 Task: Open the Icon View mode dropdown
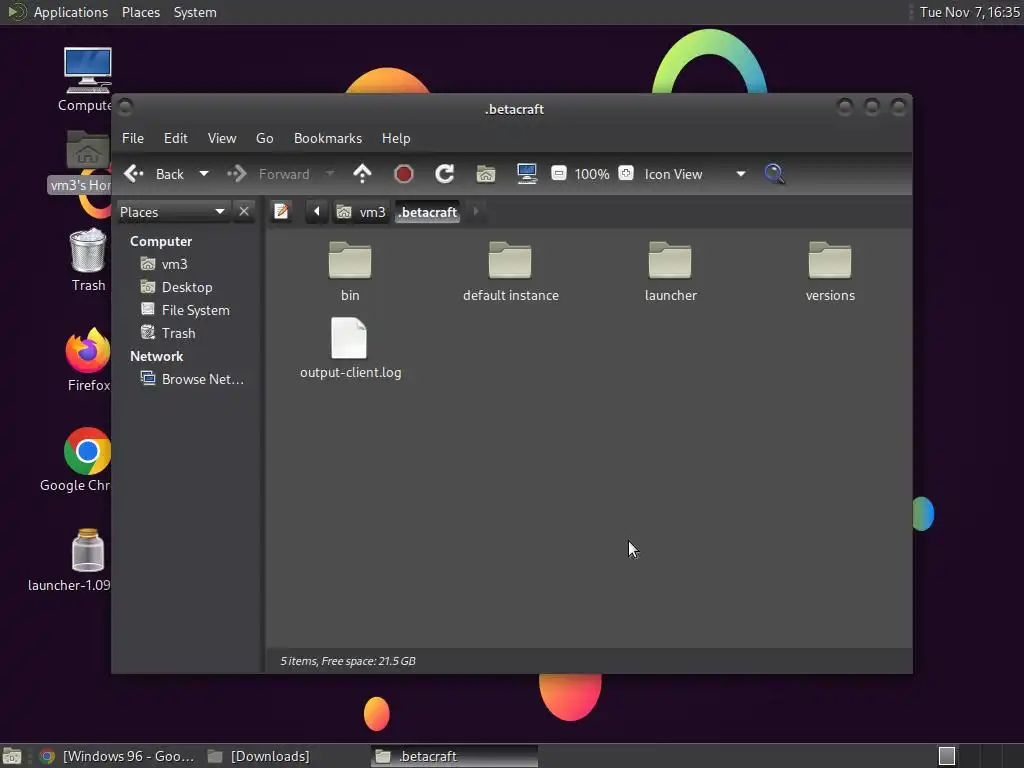coord(695,174)
